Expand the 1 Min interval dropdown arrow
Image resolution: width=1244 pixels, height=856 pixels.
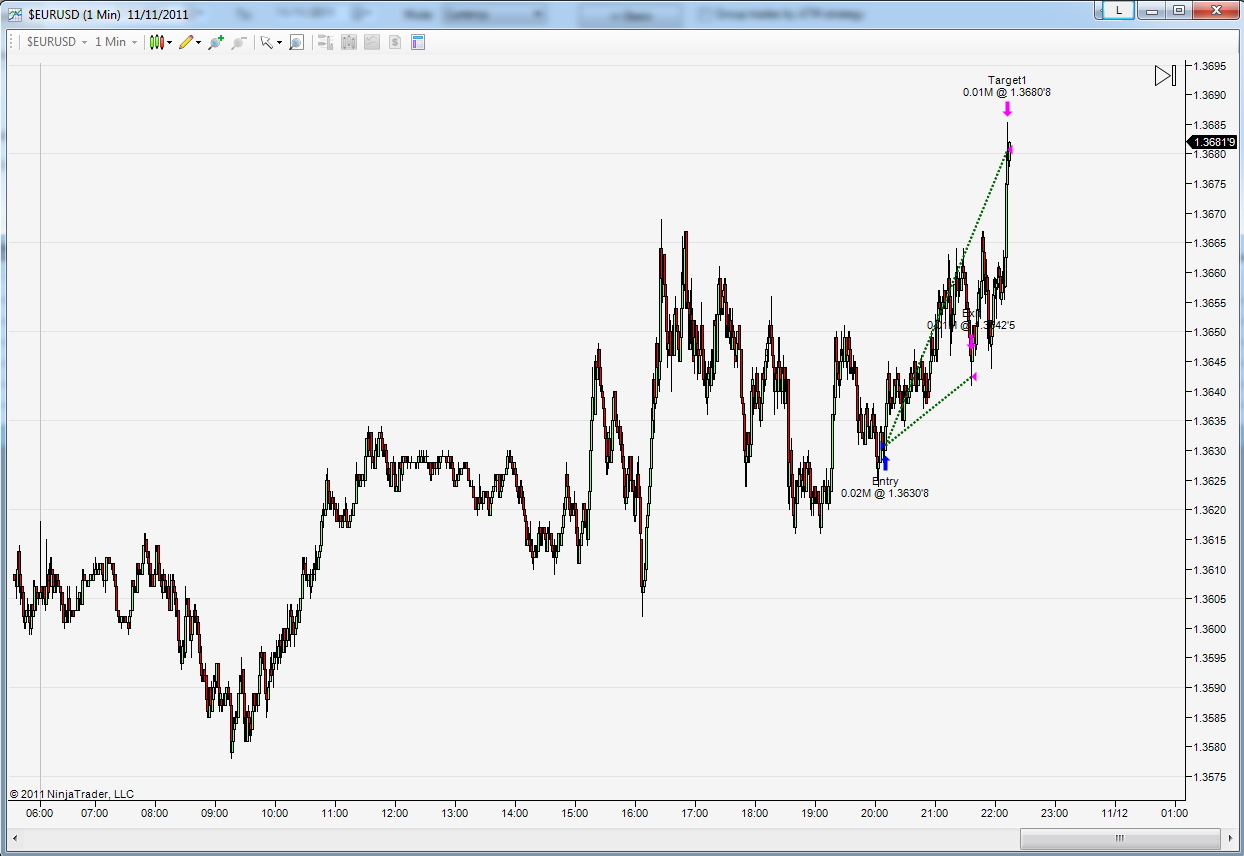134,42
